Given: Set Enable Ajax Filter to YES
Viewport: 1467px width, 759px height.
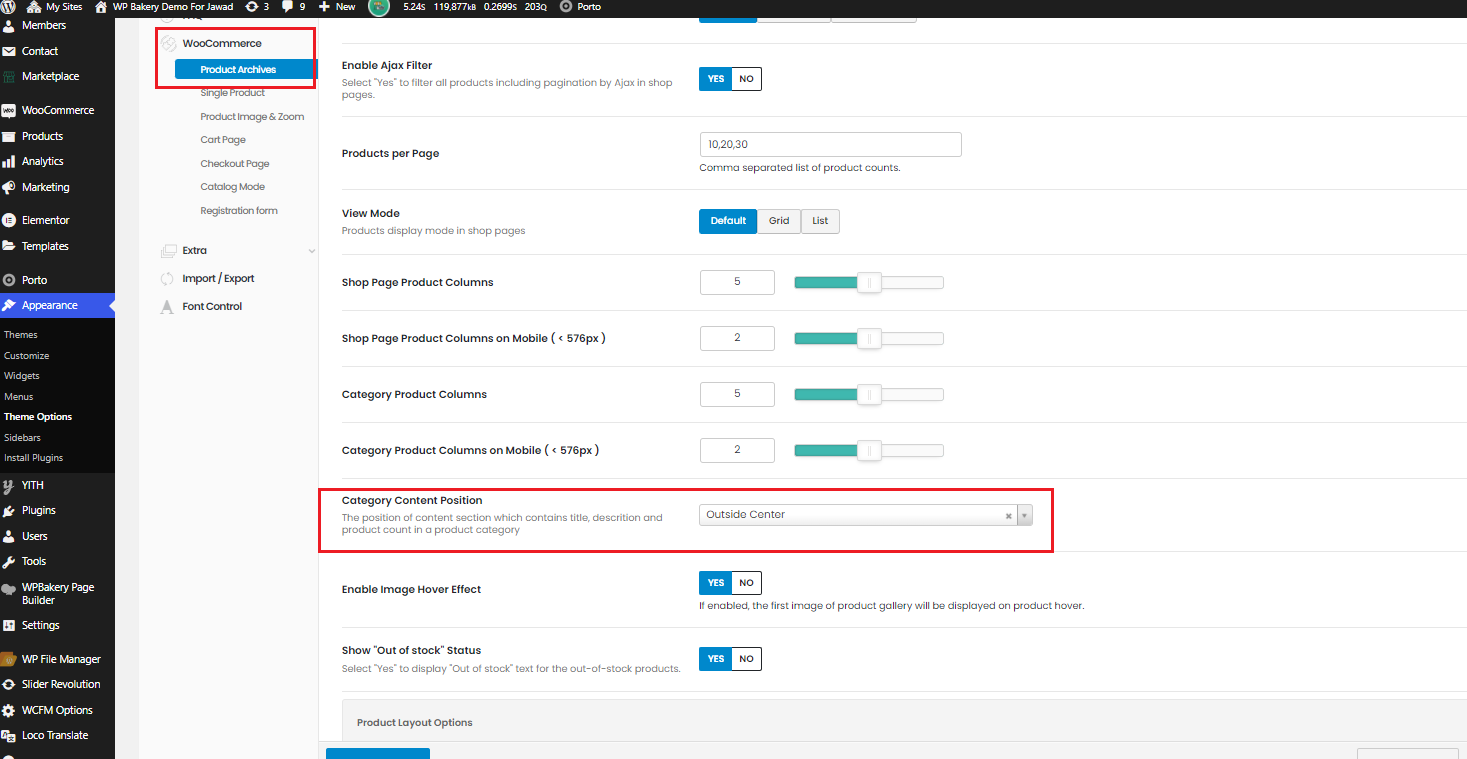Looking at the screenshot, I should [x=715, y=79].
